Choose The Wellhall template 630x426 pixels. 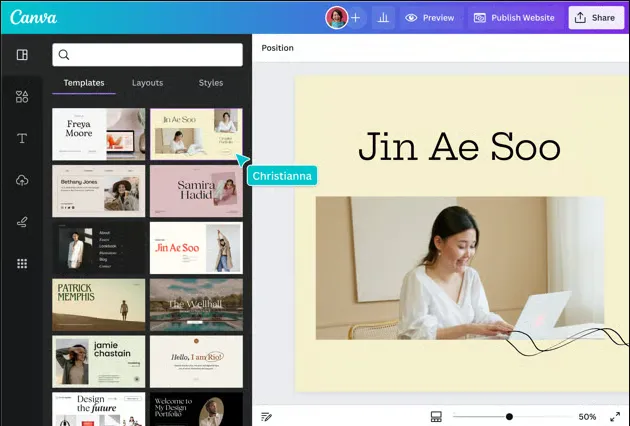[x=196, y=305]
